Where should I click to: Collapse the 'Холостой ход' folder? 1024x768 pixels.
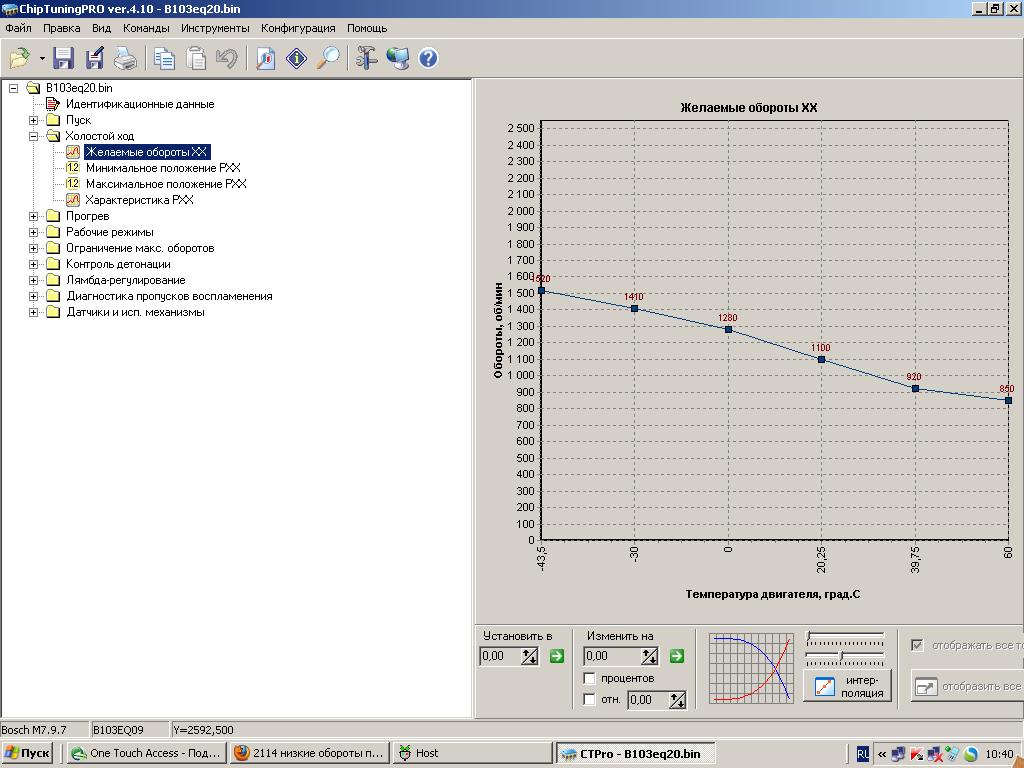34,136
